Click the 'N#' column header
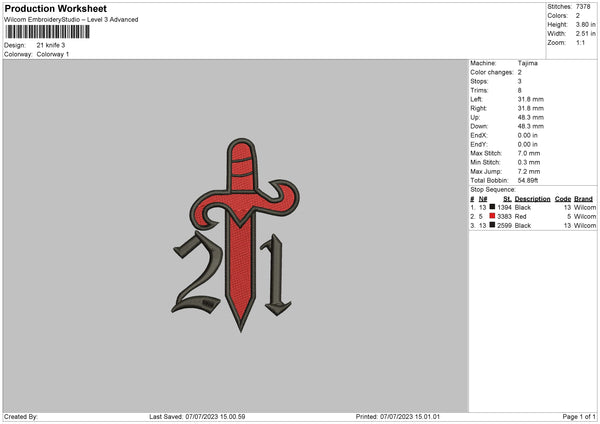This screenshot has height=424, width=600. tap(483, 199)
